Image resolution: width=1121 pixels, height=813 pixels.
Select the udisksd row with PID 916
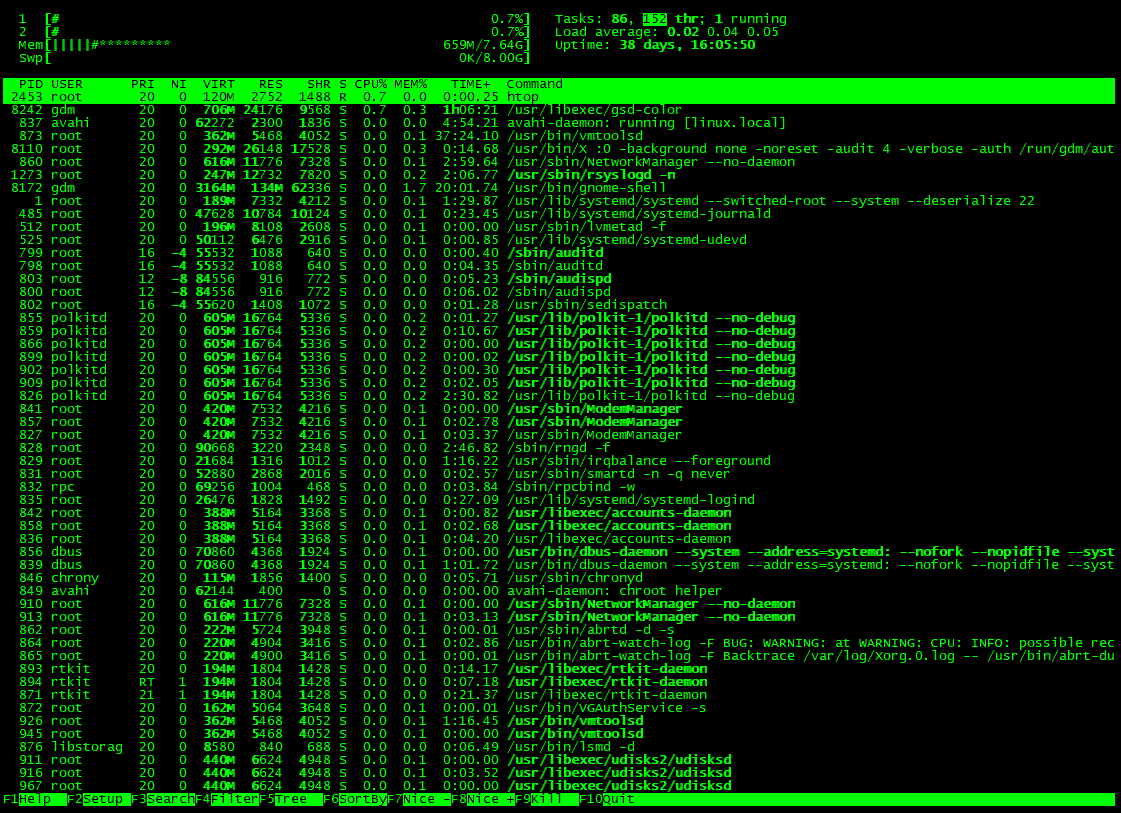(559, 773)
